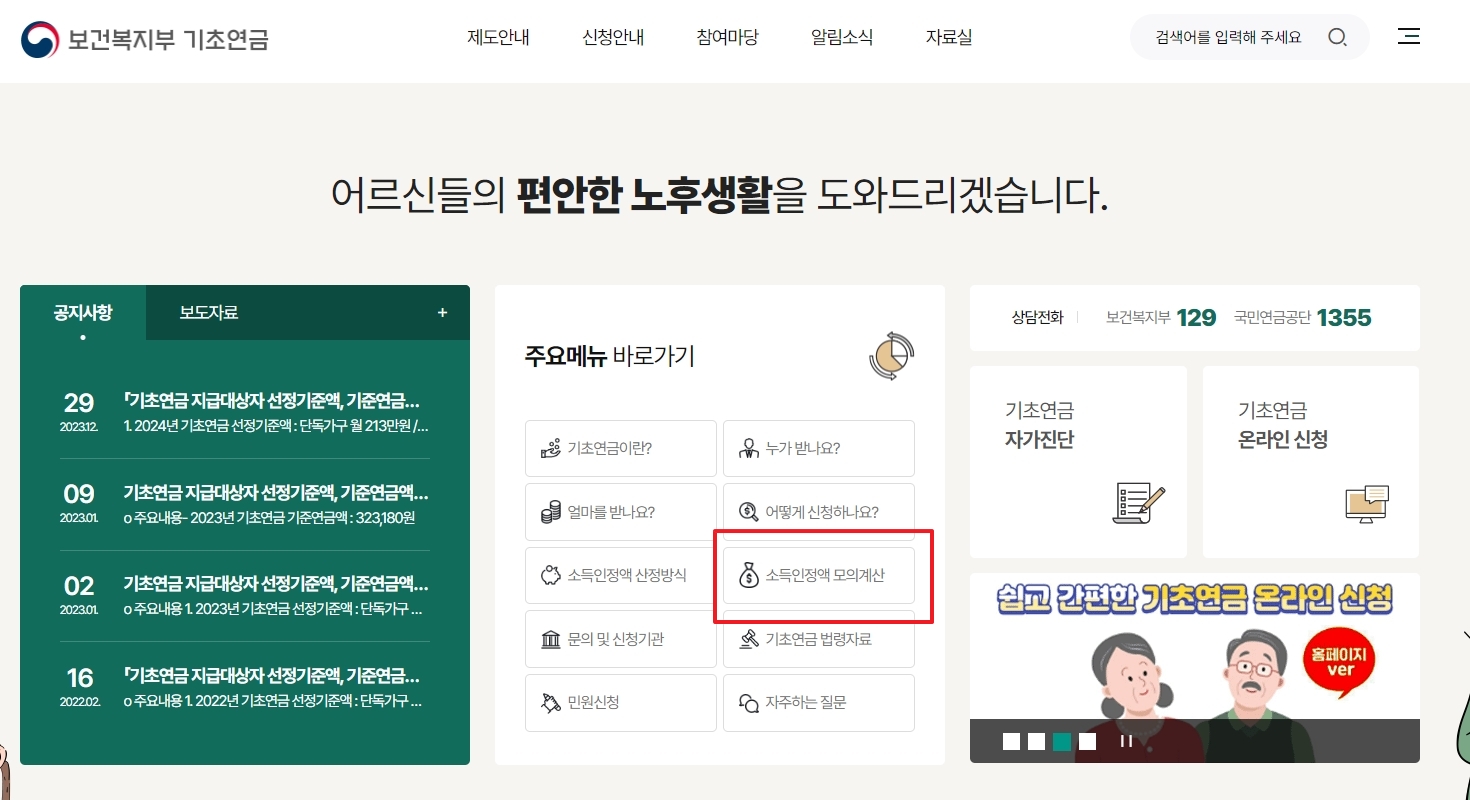This screenshot has height=800, width=1470.
Task: Open the 제도안내 menu
Action: coord(498,38)
